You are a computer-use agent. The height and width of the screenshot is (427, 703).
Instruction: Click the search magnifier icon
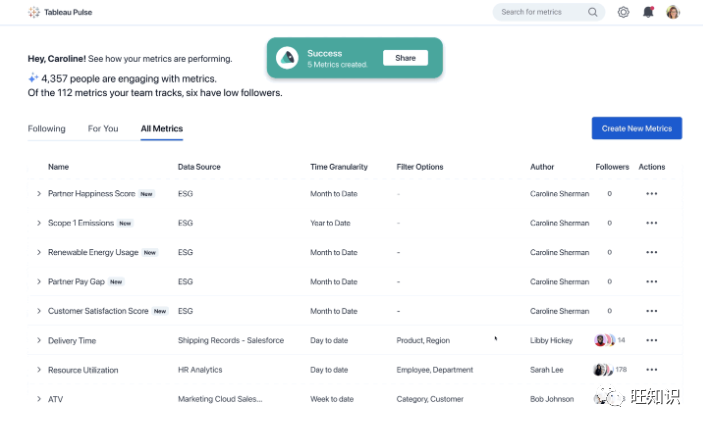pos(593,12)
